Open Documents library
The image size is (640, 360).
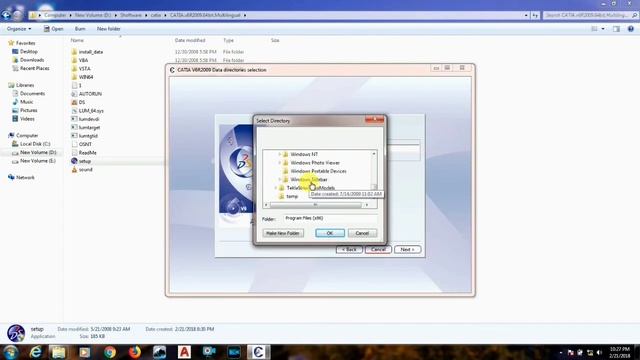tap(32, 93)
